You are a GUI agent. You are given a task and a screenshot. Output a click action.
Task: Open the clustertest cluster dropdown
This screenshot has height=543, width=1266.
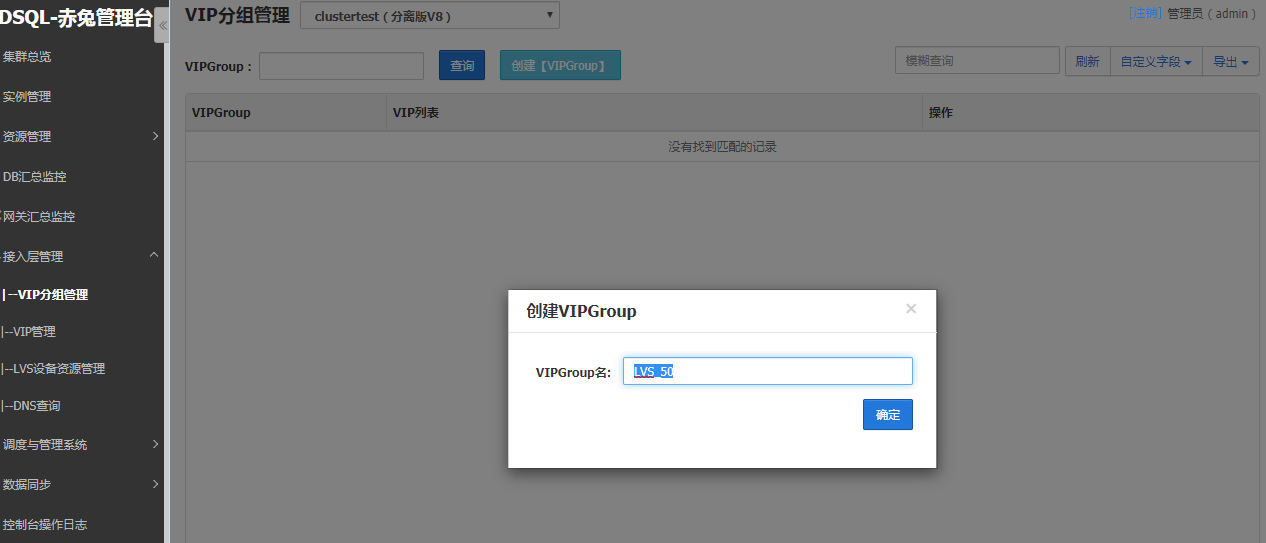point(430,15)
